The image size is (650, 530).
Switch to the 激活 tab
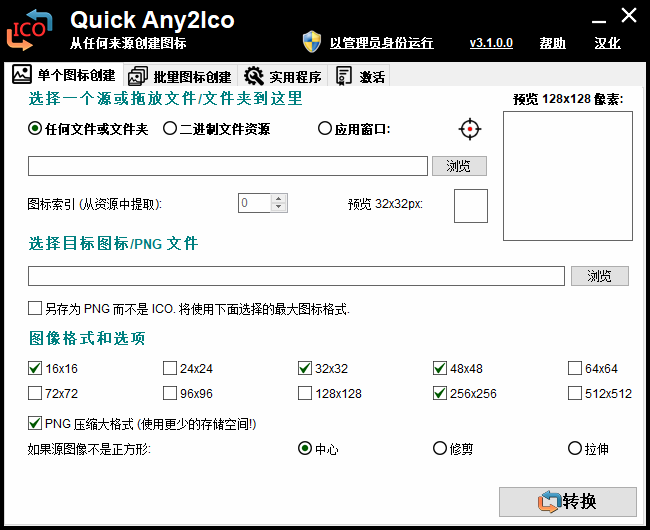[359, 77]
